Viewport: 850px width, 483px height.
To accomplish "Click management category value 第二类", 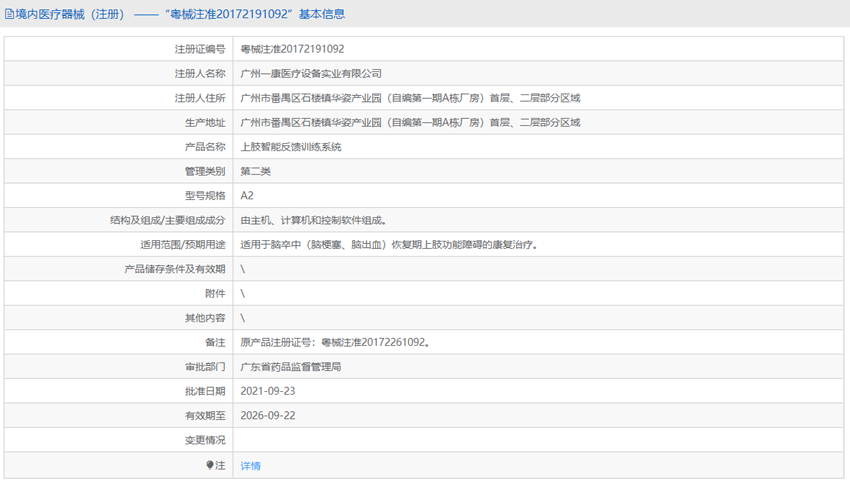I will 255,171.
